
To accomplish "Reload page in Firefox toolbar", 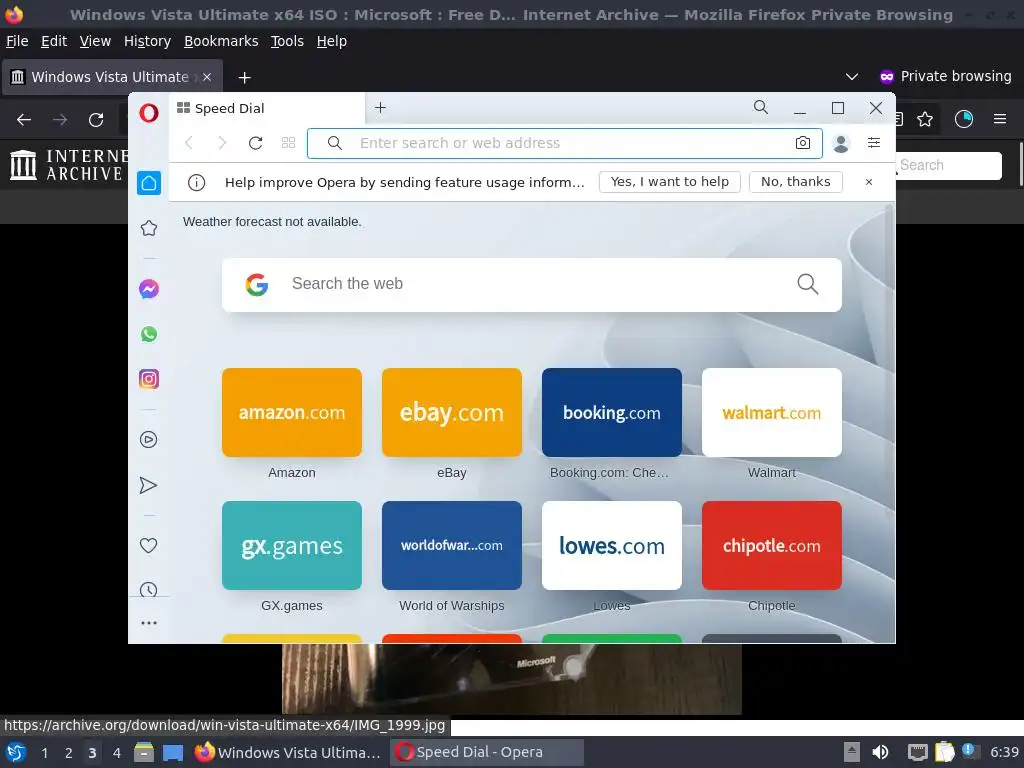I will pyautogui.click(x=96, y=120).
